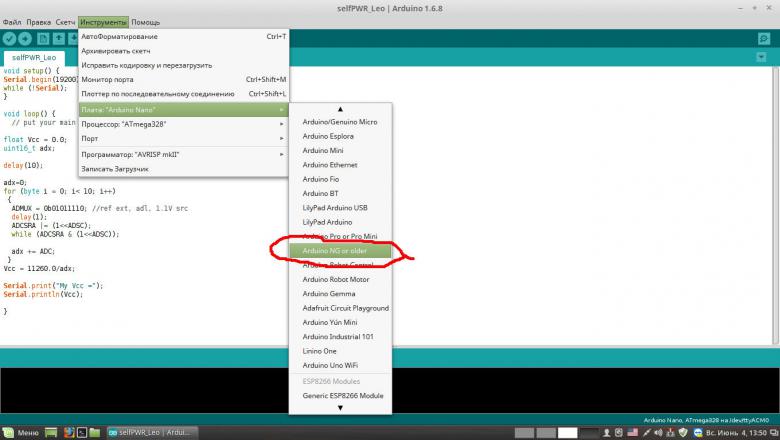The width and height of the screenshot is (780, 440).
Task: Open Монитор порта from the menu
Action: coord(184,80)
